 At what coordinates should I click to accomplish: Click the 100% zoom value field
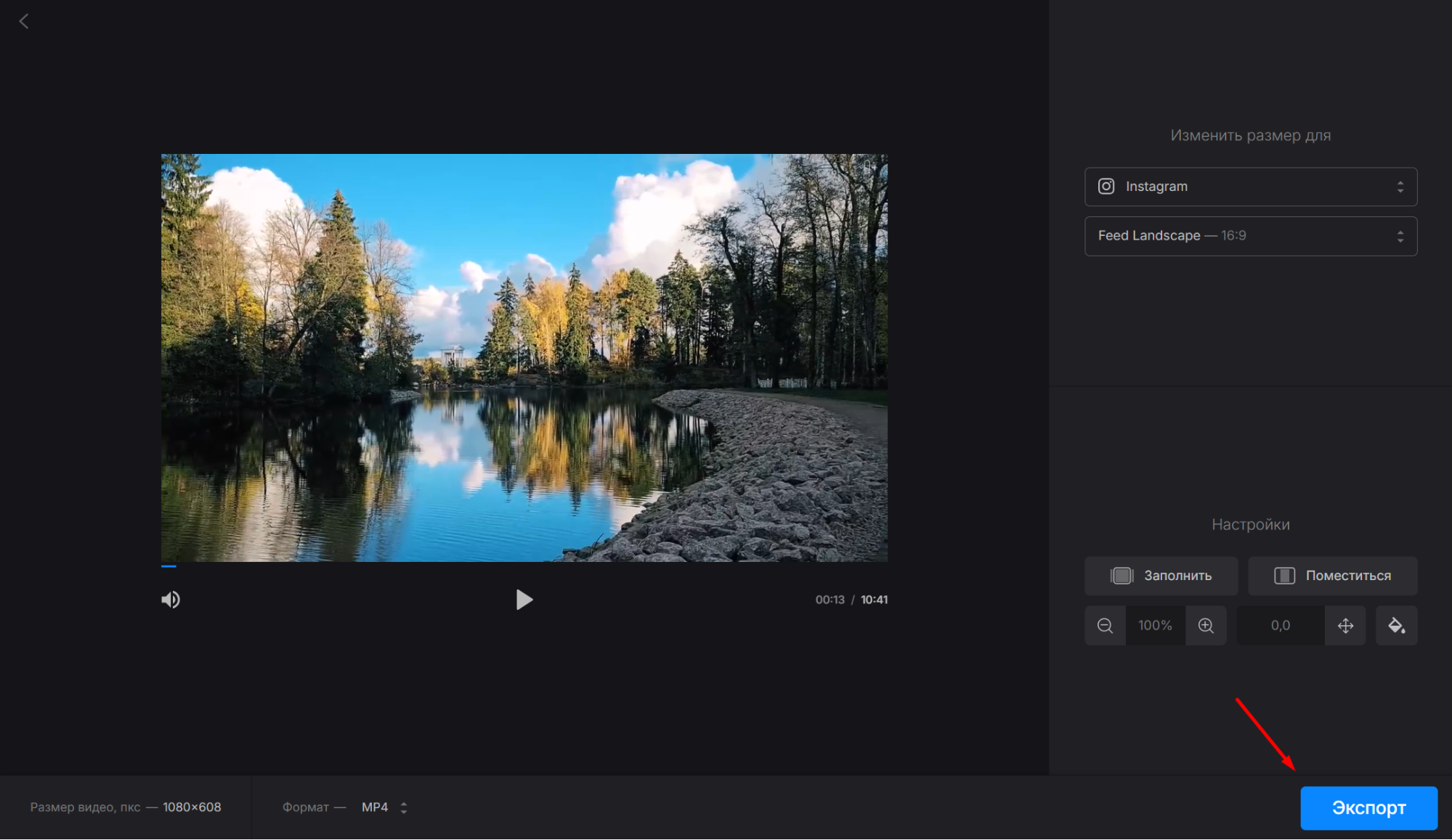(1155, 626)
